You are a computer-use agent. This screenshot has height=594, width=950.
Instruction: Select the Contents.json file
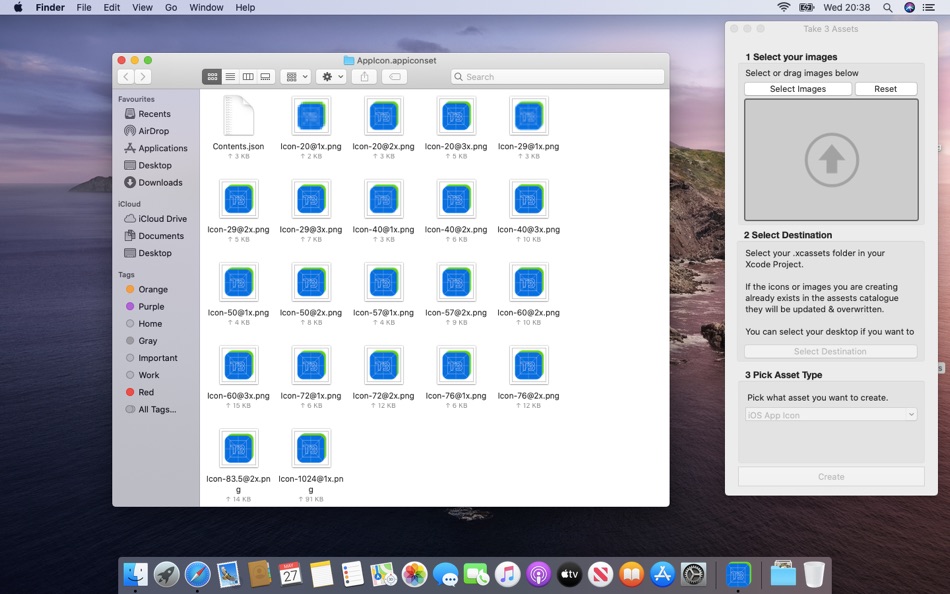238,117
